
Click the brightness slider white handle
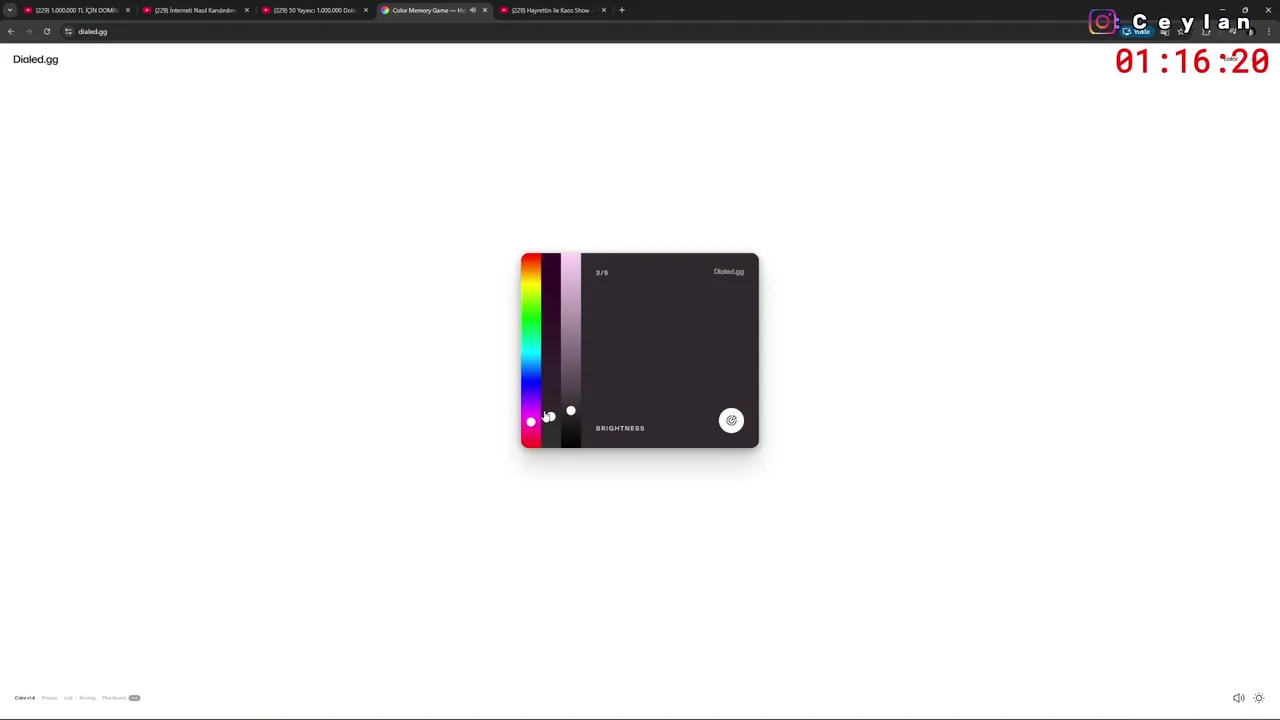pos(570,410)
